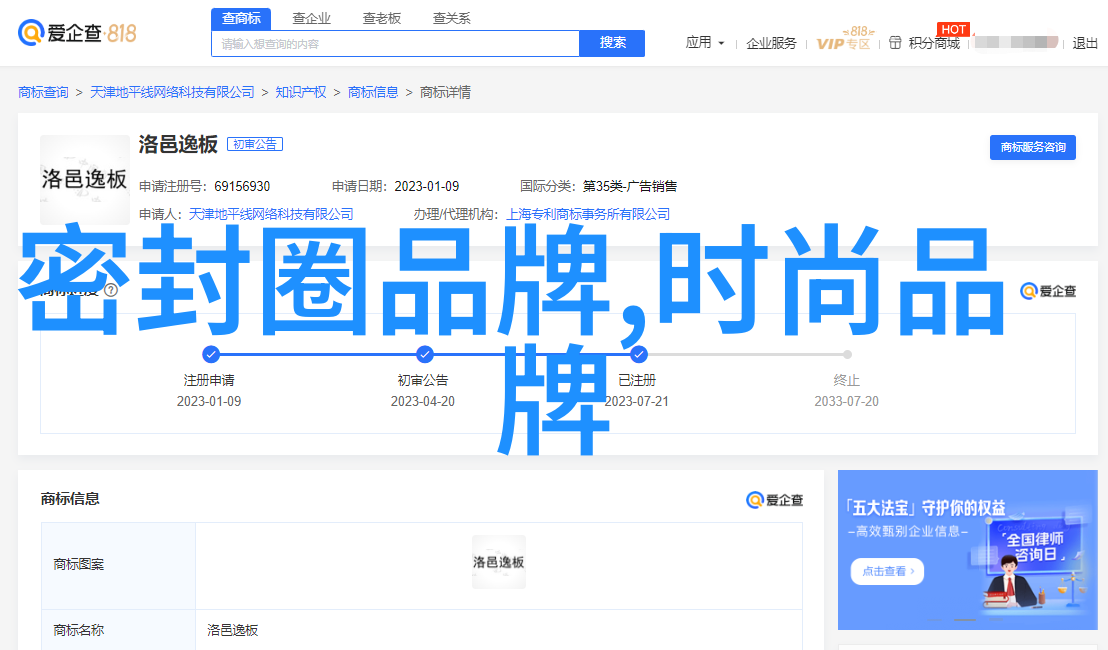Click the 2023-04-20 preliminary date

423,401
